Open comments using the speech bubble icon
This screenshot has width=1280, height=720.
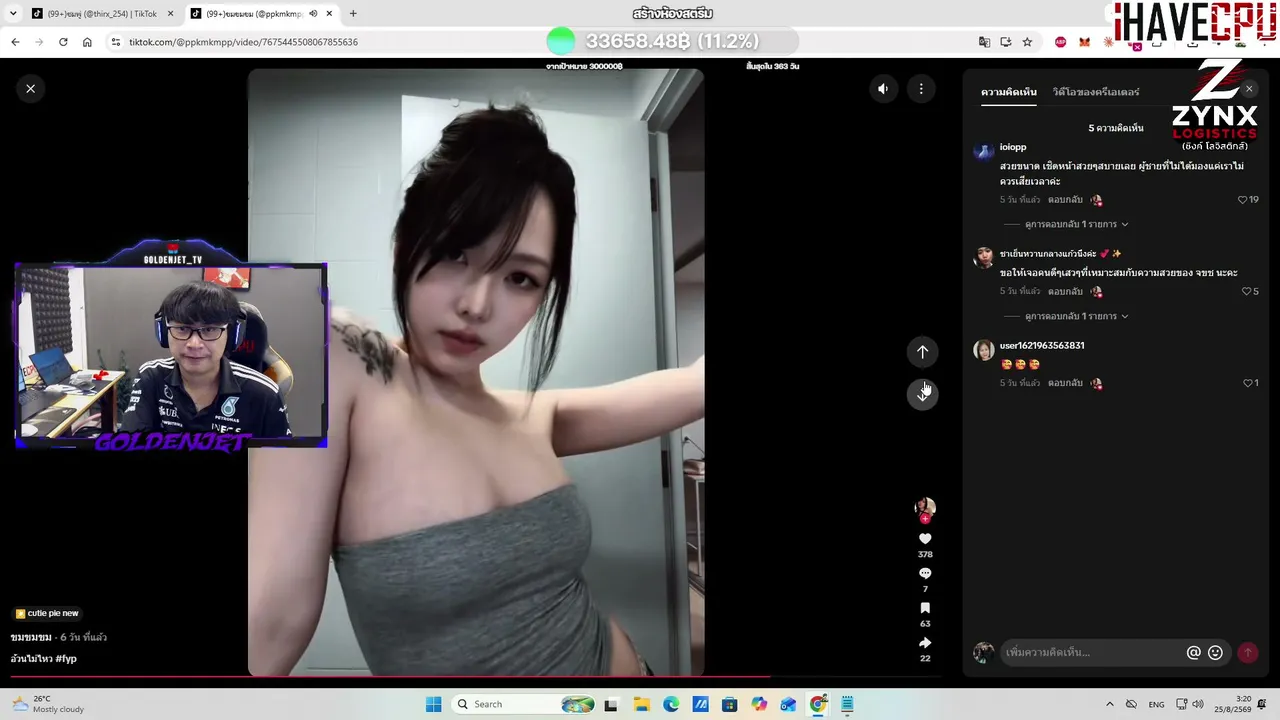point(925,573)
